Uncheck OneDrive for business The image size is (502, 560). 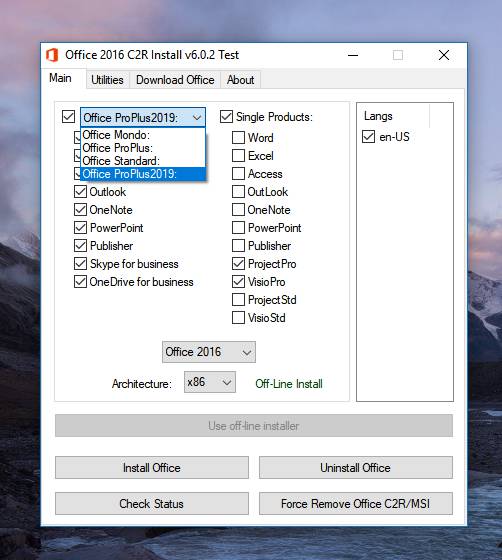[80, 282]
